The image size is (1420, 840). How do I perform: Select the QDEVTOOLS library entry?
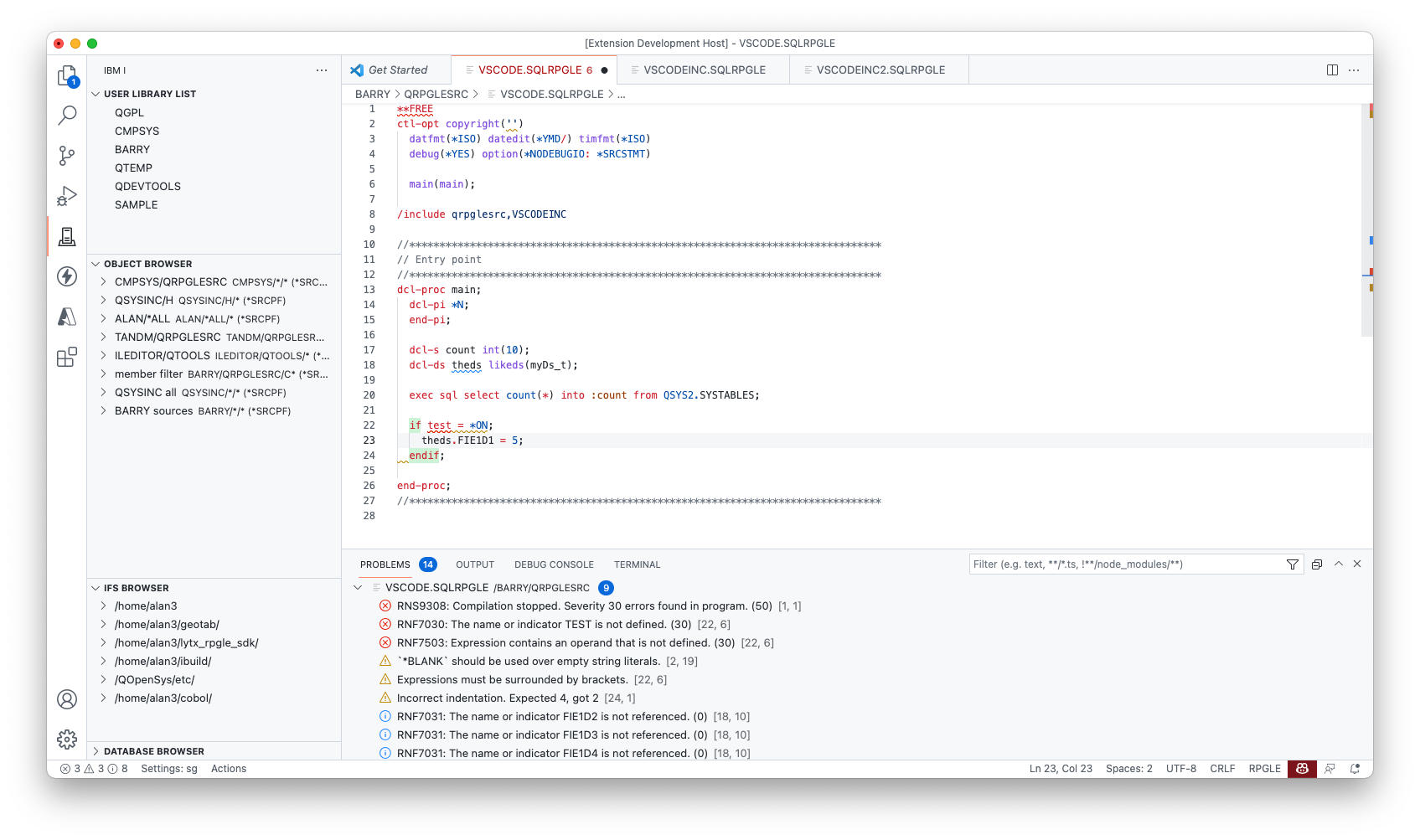[214, 187]
